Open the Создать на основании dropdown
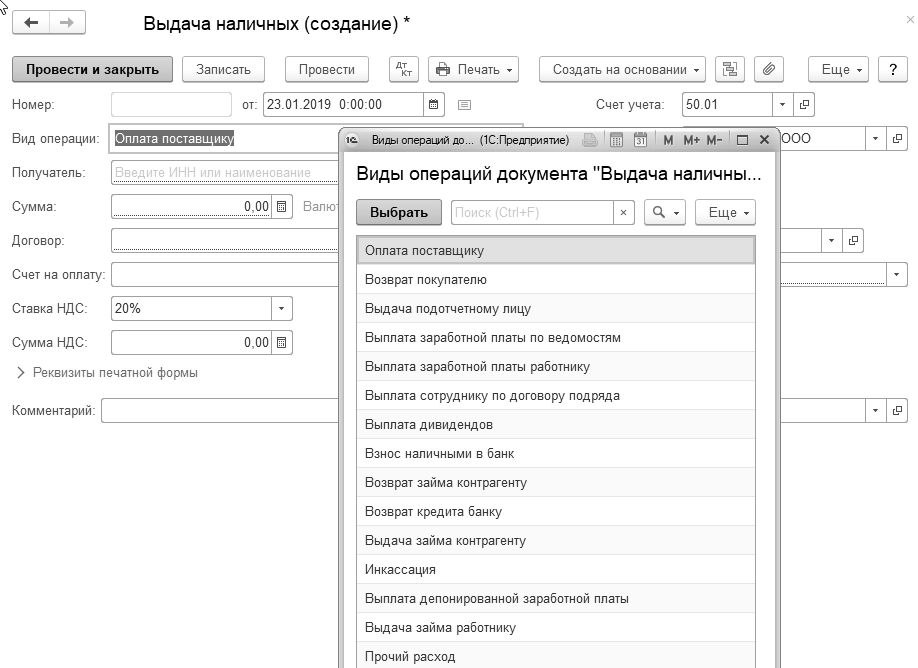The height and width of the screenshot is (668, 918). (x=622, y=70)
